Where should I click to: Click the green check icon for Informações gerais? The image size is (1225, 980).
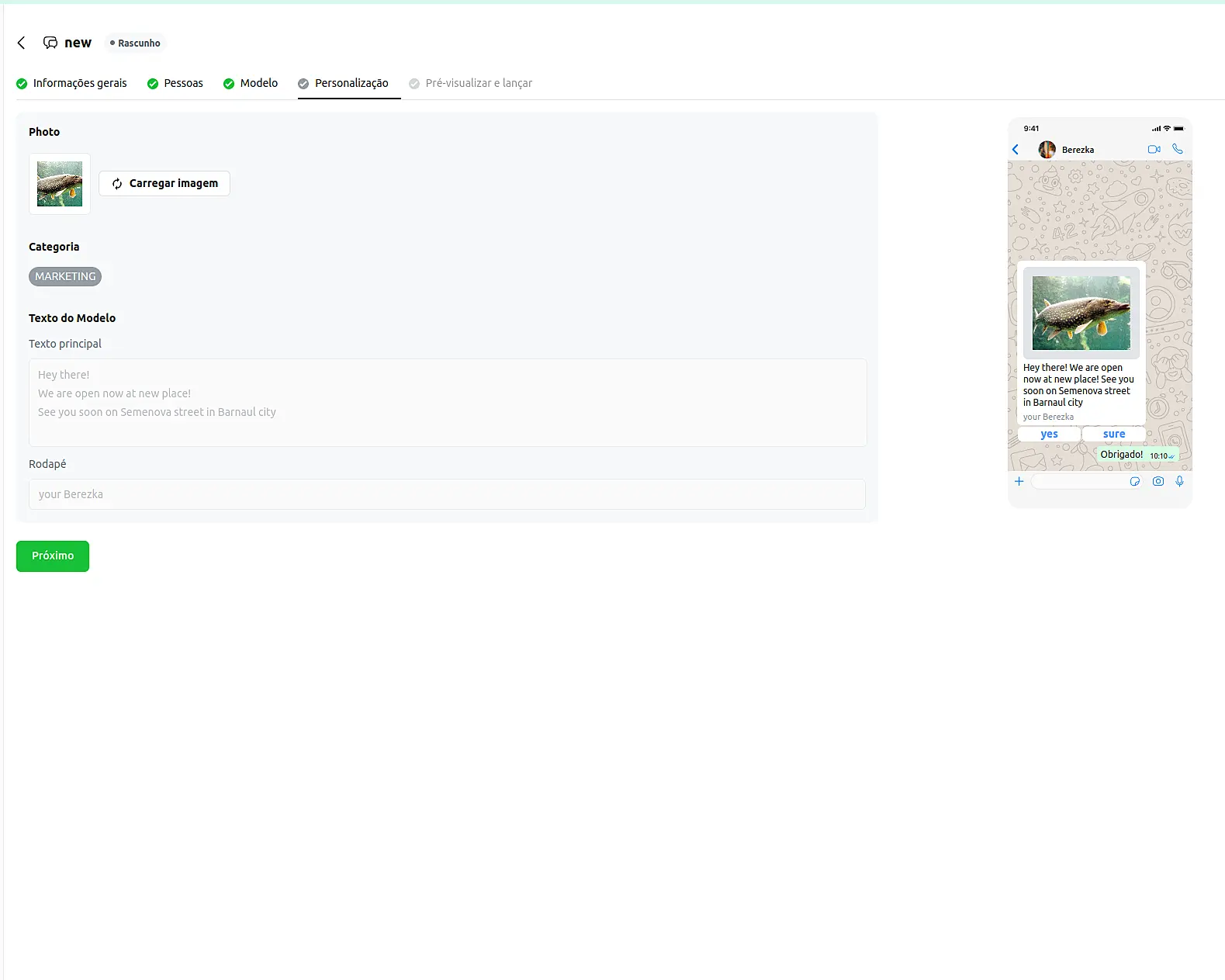coord(22,84)
